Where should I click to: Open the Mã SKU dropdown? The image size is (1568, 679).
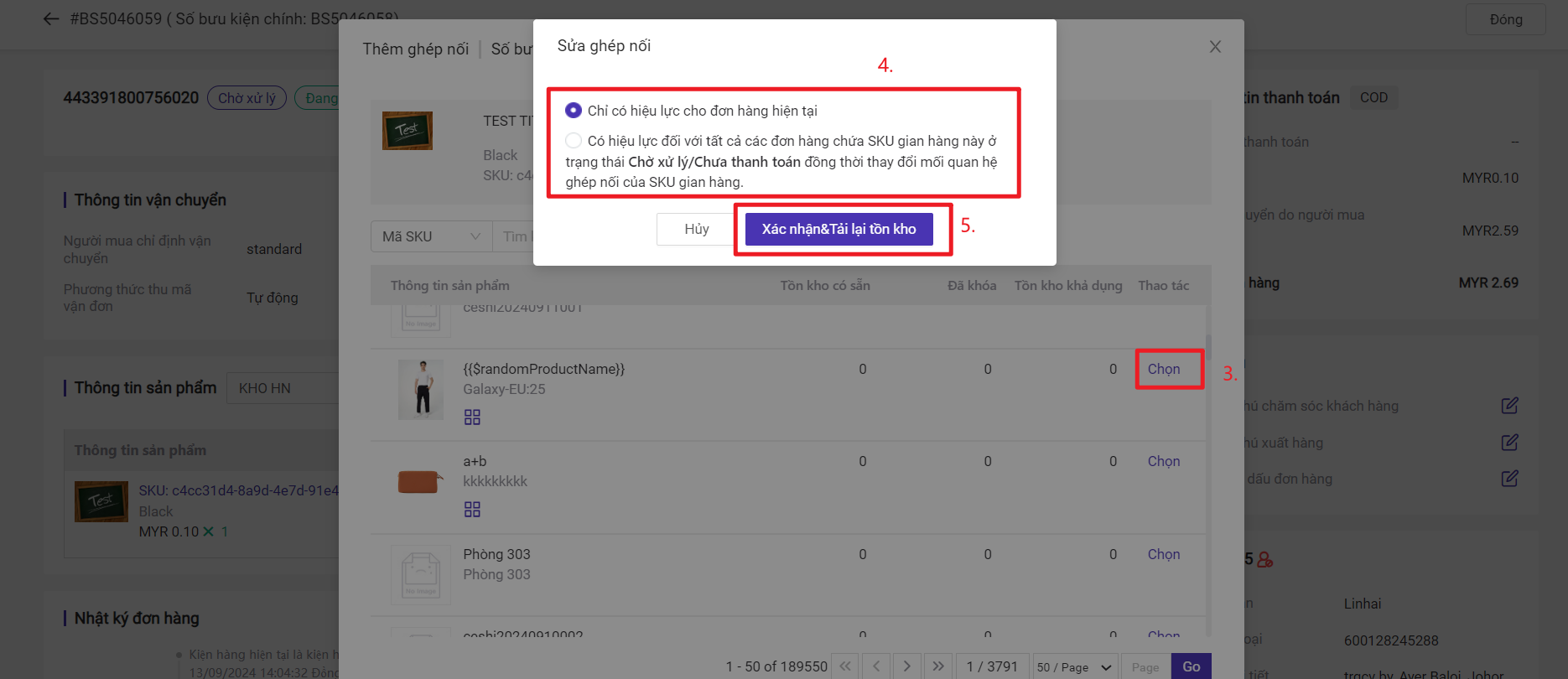pos(431,236)
